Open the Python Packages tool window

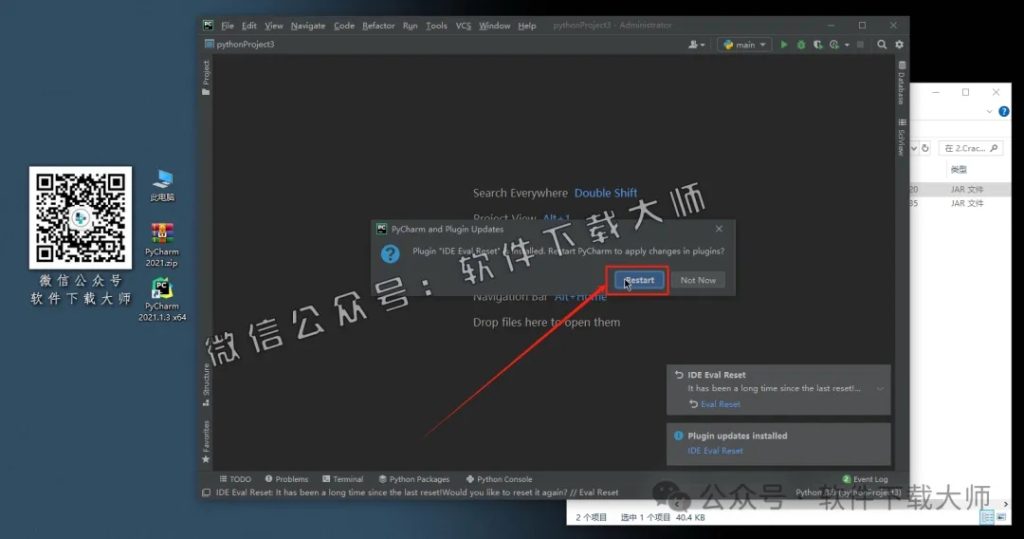pyautogui.click(x=414, y=479)
